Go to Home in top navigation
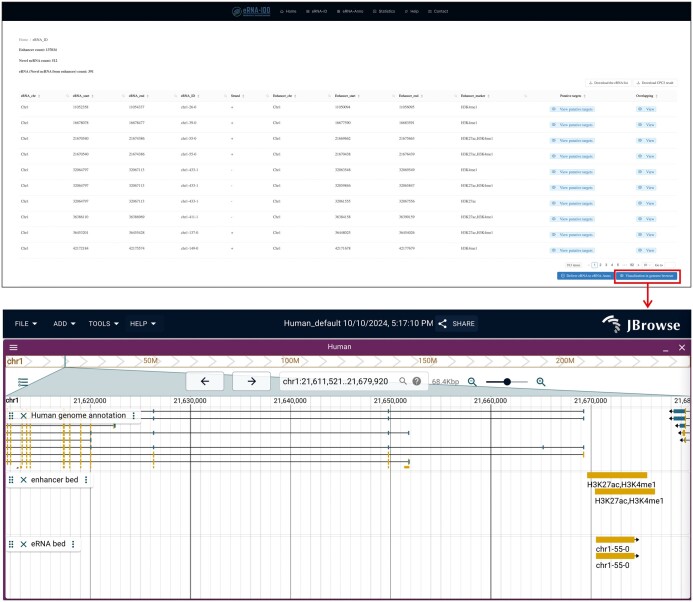 288,11
